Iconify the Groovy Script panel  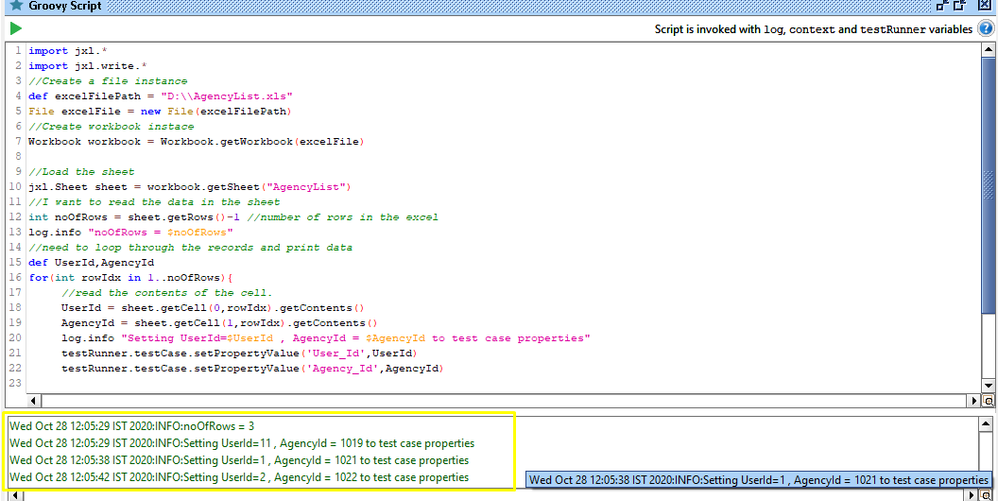coord(943,7)
